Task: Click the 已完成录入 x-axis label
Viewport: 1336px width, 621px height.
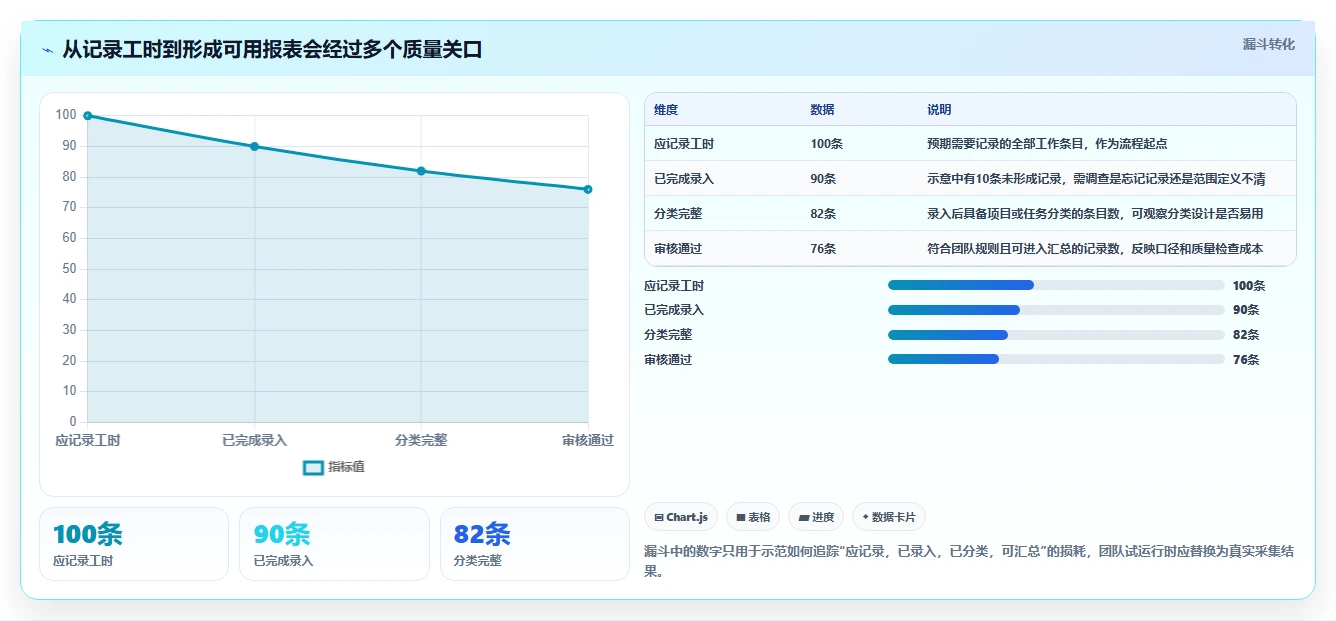Action: [x=254, y=440]
